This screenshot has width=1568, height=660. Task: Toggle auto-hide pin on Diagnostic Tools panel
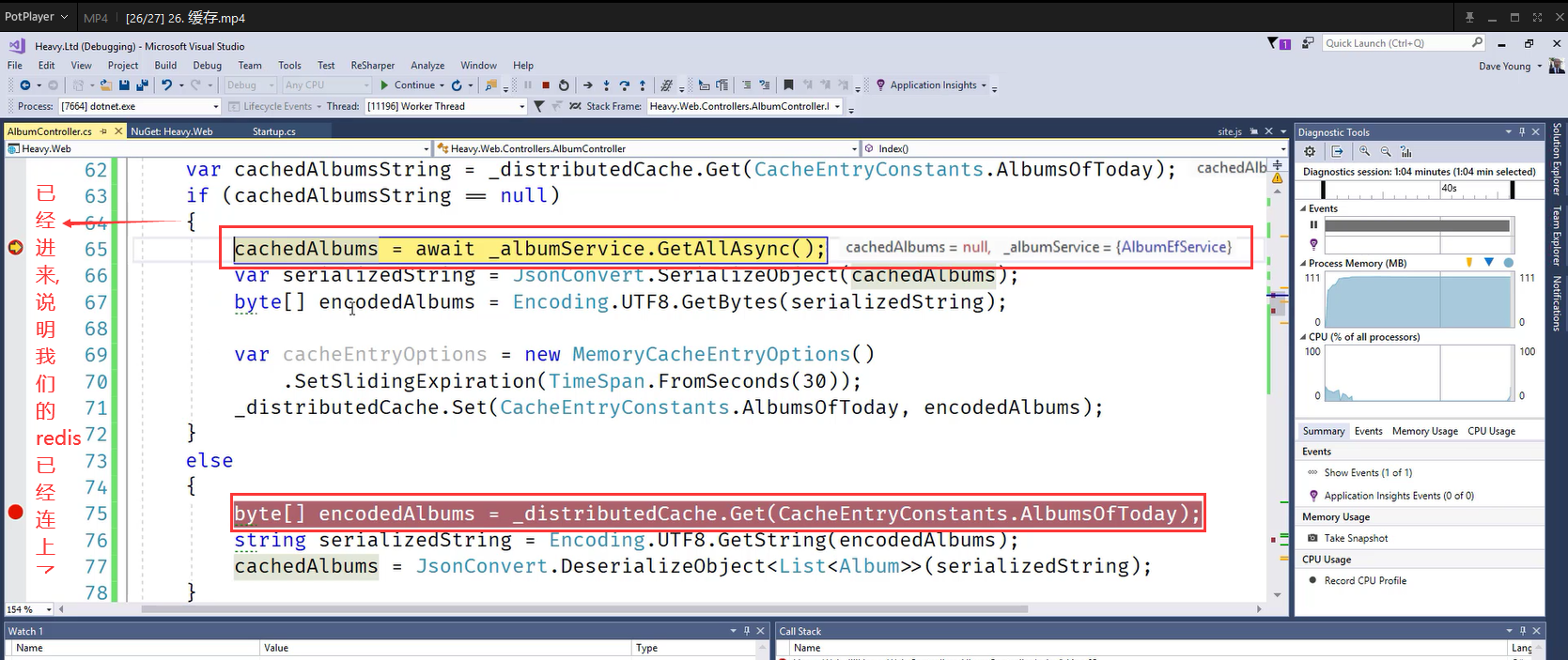(x=1522, y=131)
